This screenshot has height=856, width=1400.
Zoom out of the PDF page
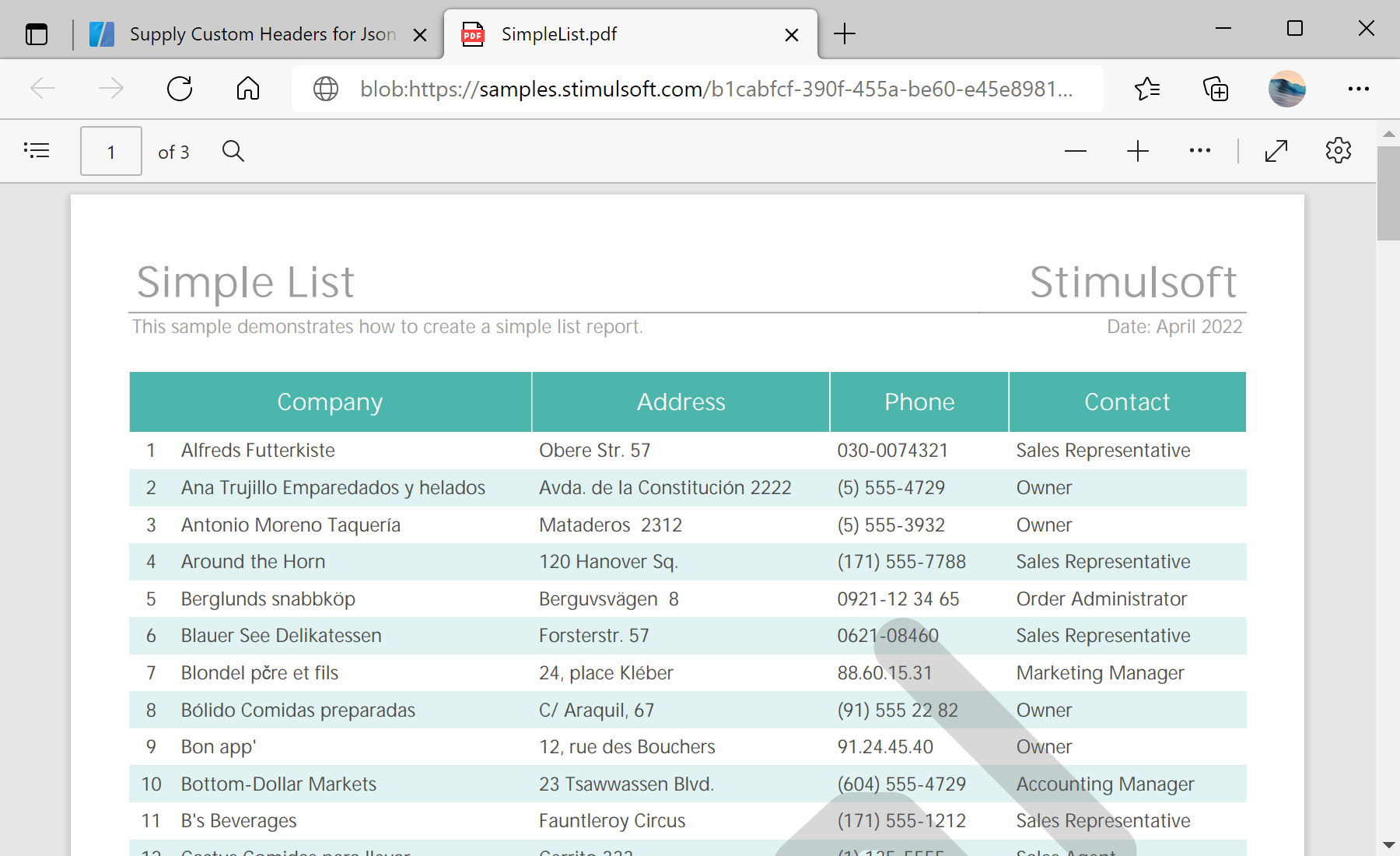1076,150
